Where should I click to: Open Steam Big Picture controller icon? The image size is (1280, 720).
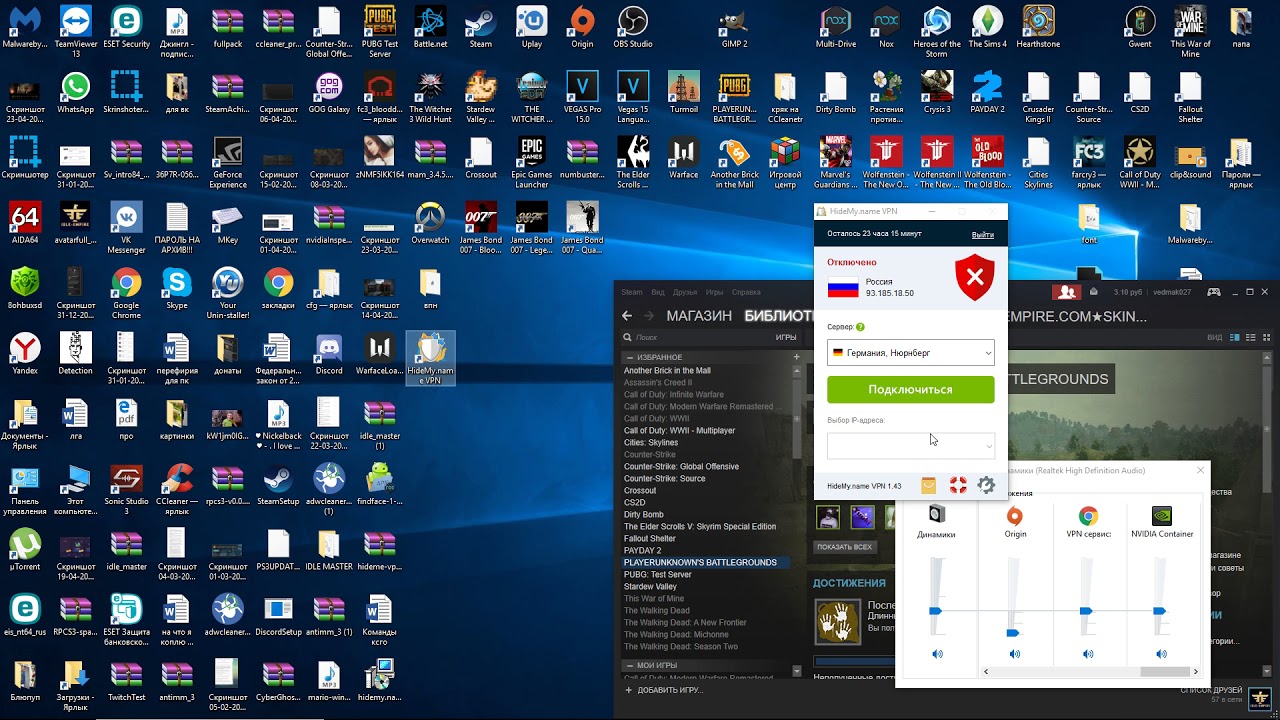pyautogui.click(x=1214, y=292)
